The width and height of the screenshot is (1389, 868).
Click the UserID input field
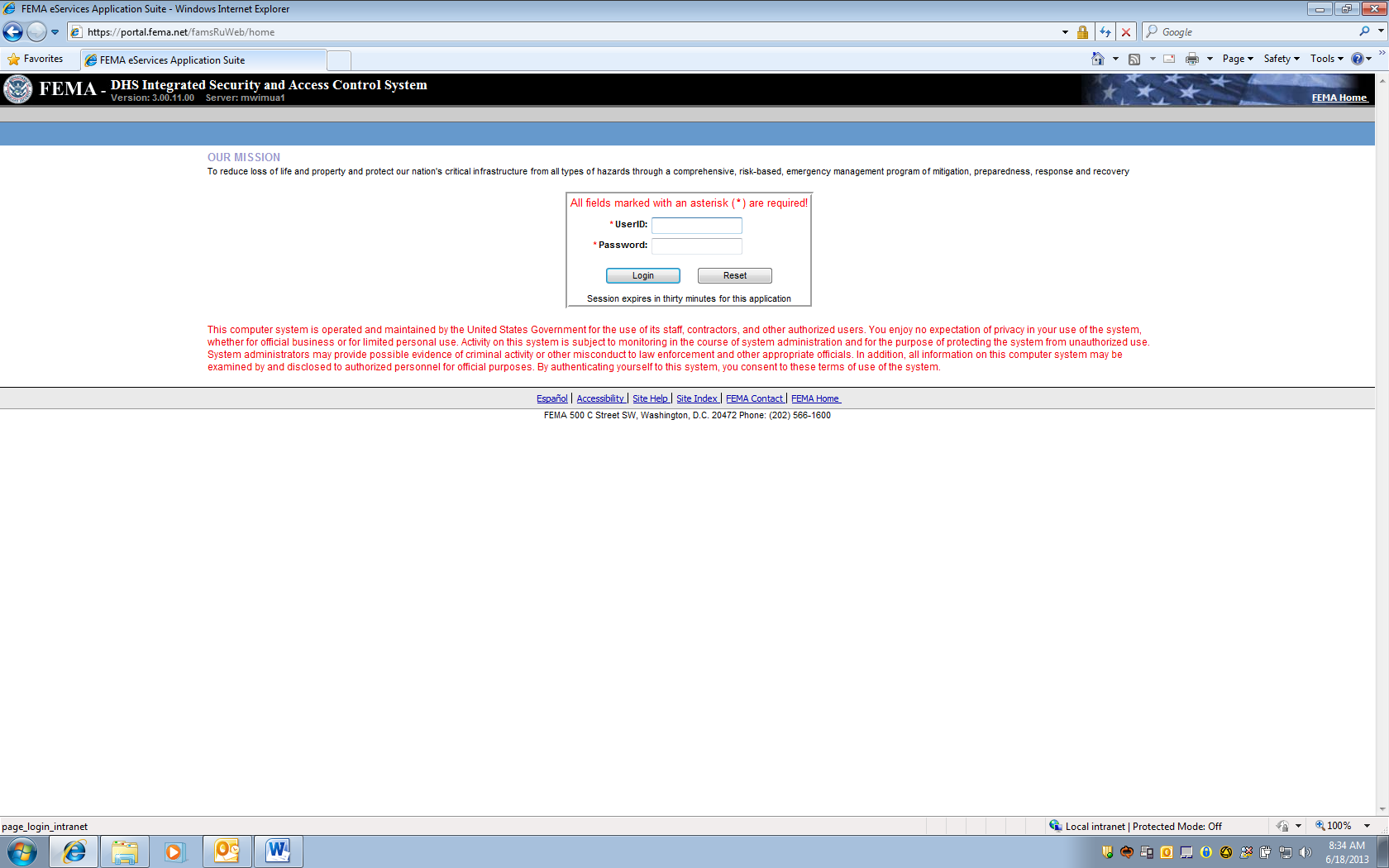[x=697, y=226]
